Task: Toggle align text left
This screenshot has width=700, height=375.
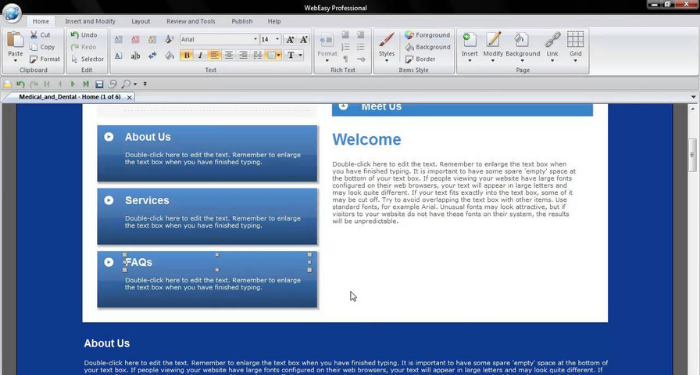Action: (x=214, y=55)
